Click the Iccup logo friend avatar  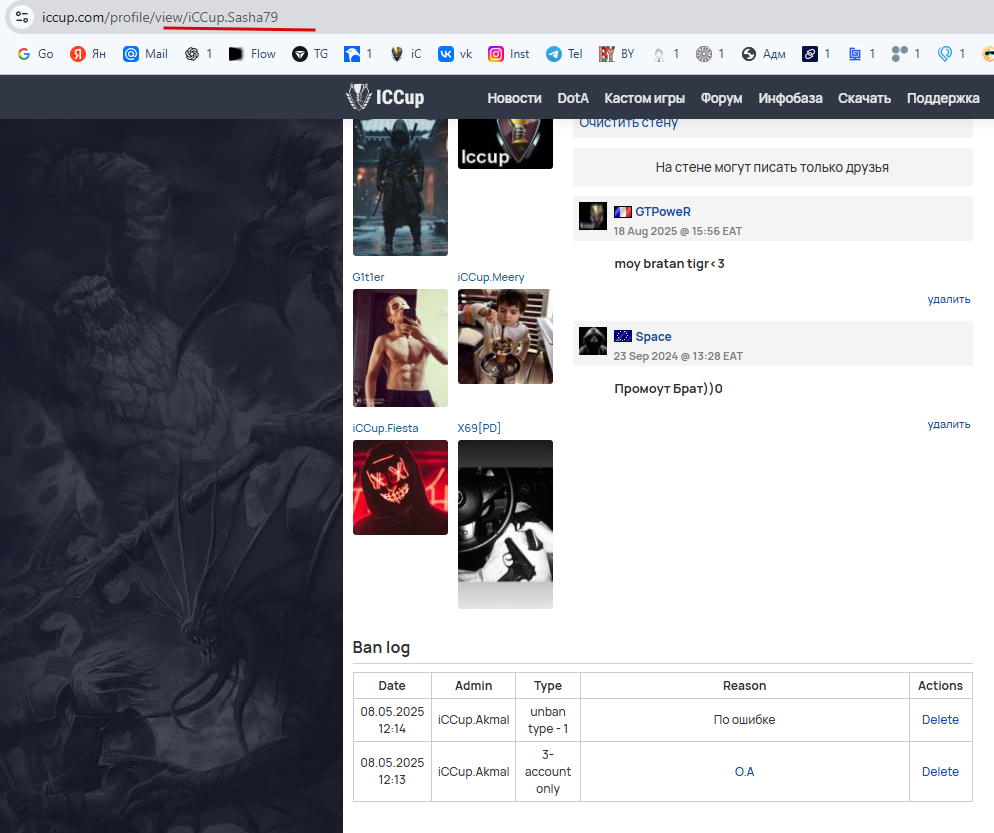(505, 144)
